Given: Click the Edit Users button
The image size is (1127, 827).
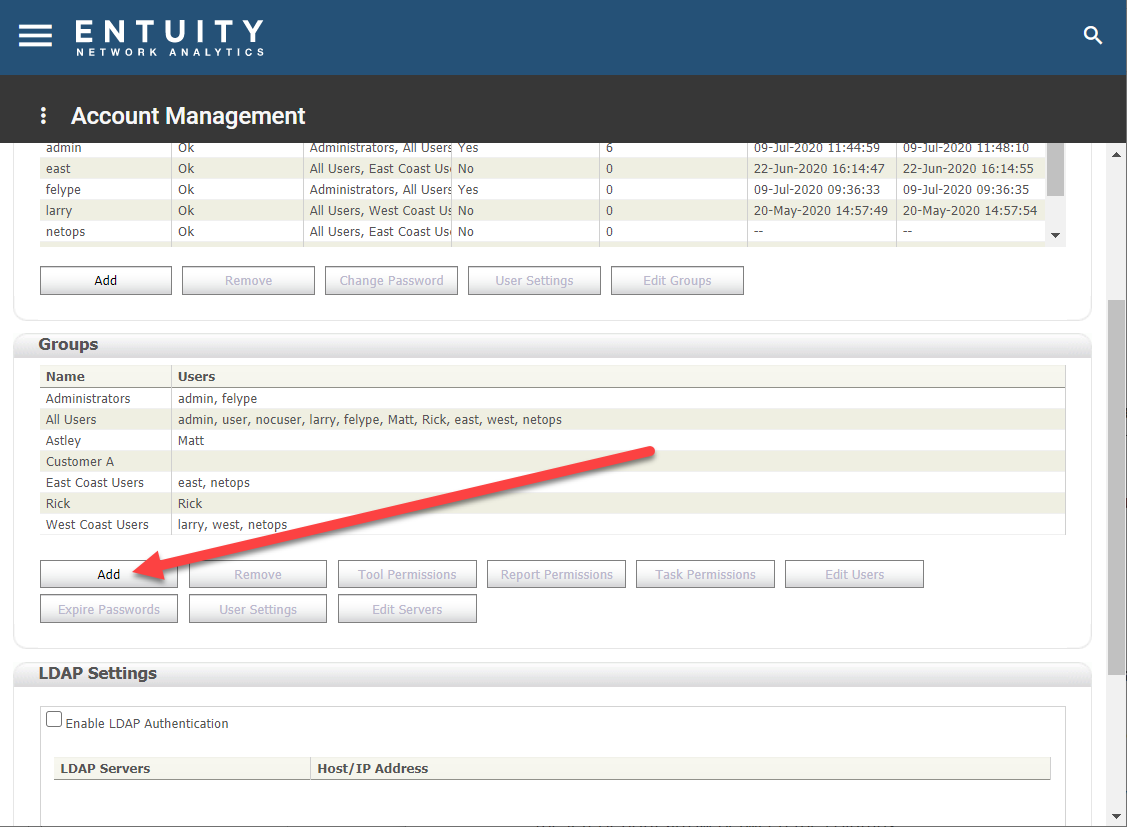Looking at the screenshot, I should 854,573.
